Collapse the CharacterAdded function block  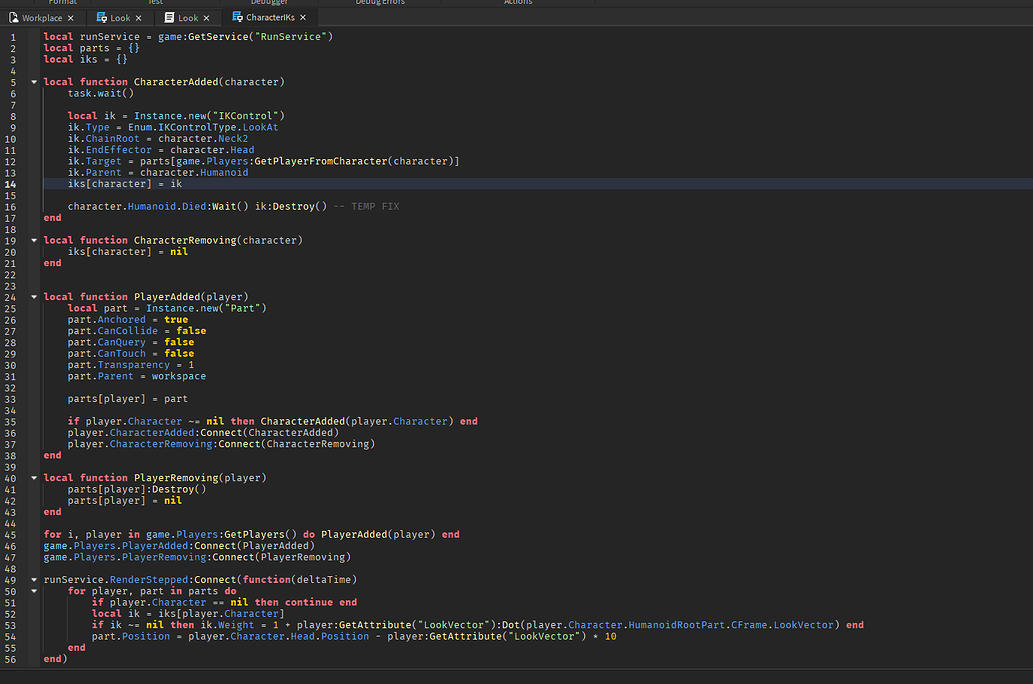33,81
